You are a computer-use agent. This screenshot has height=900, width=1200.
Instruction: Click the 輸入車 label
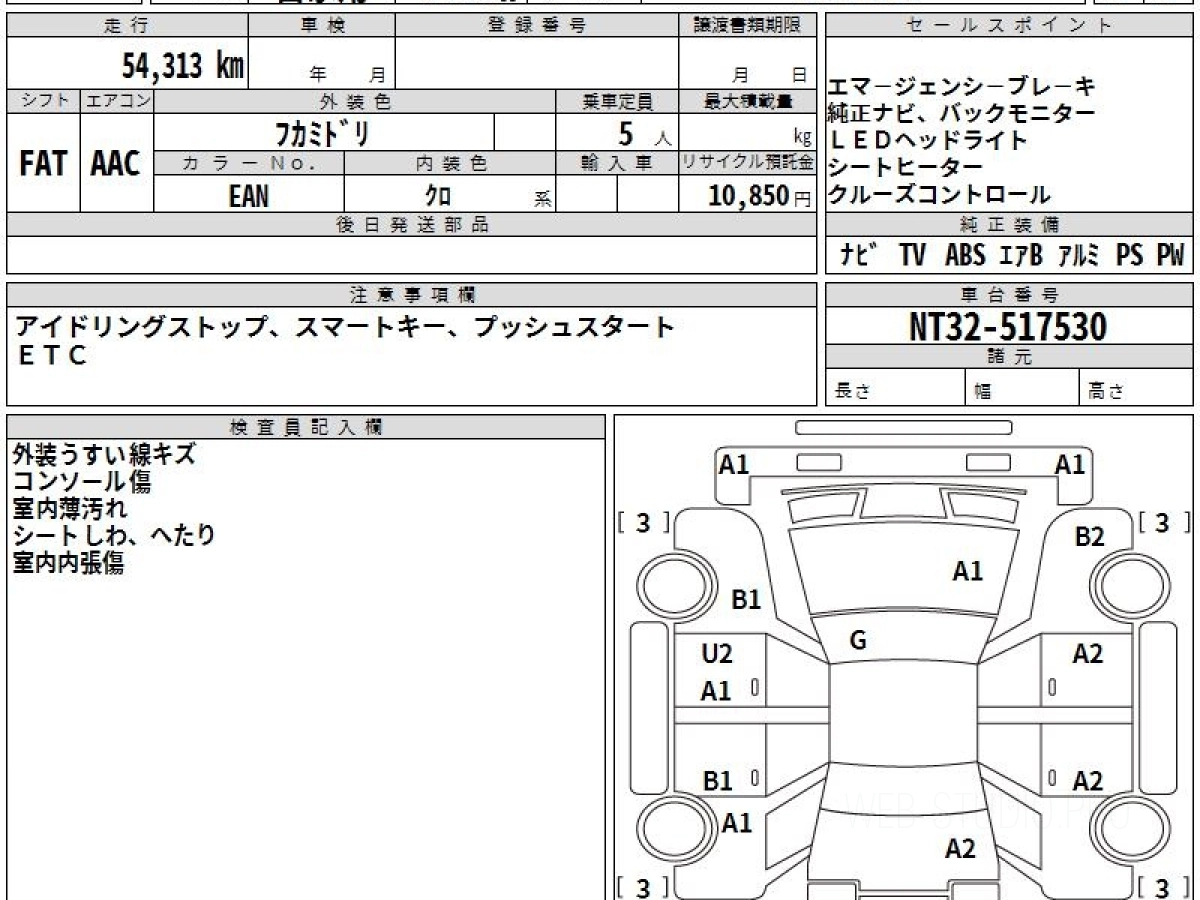click(617, 163)
